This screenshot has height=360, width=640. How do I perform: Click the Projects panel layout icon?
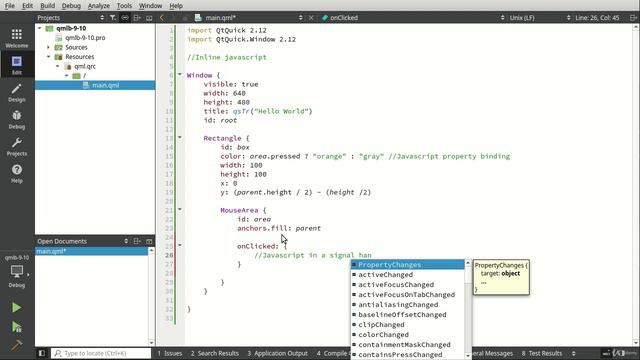[149, 18]
